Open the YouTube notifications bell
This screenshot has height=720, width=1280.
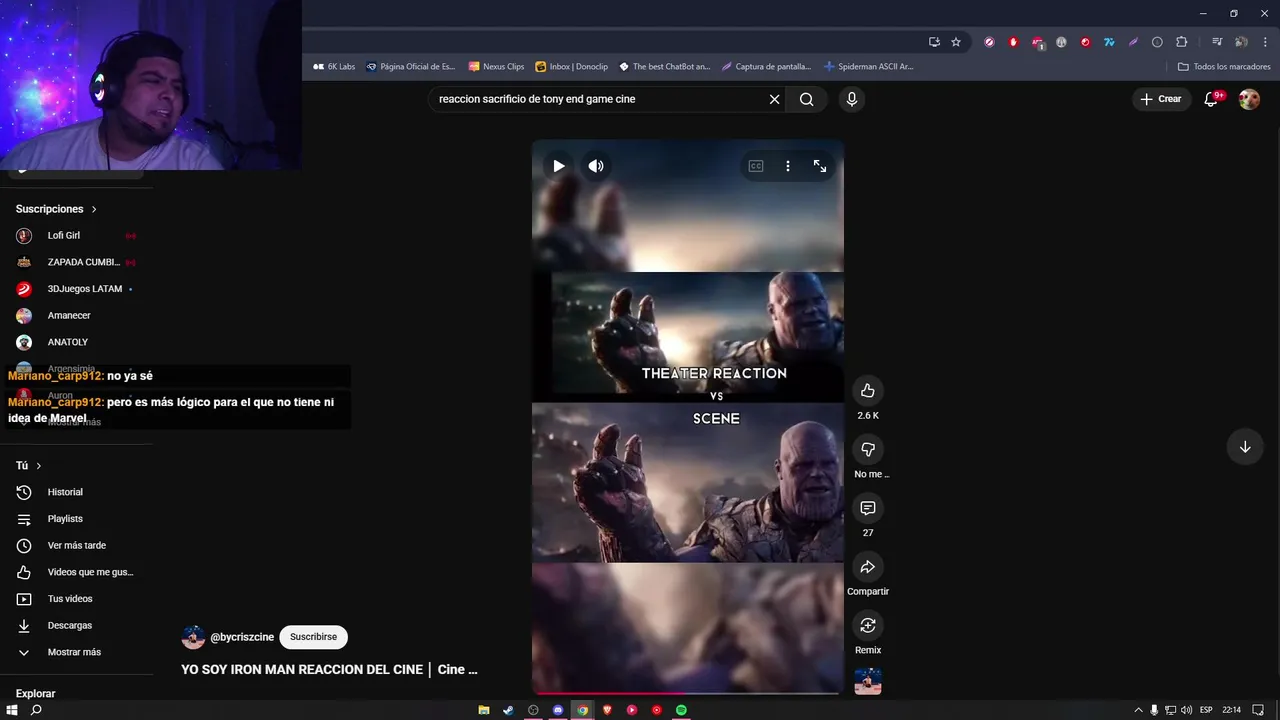pos(1212,99)
